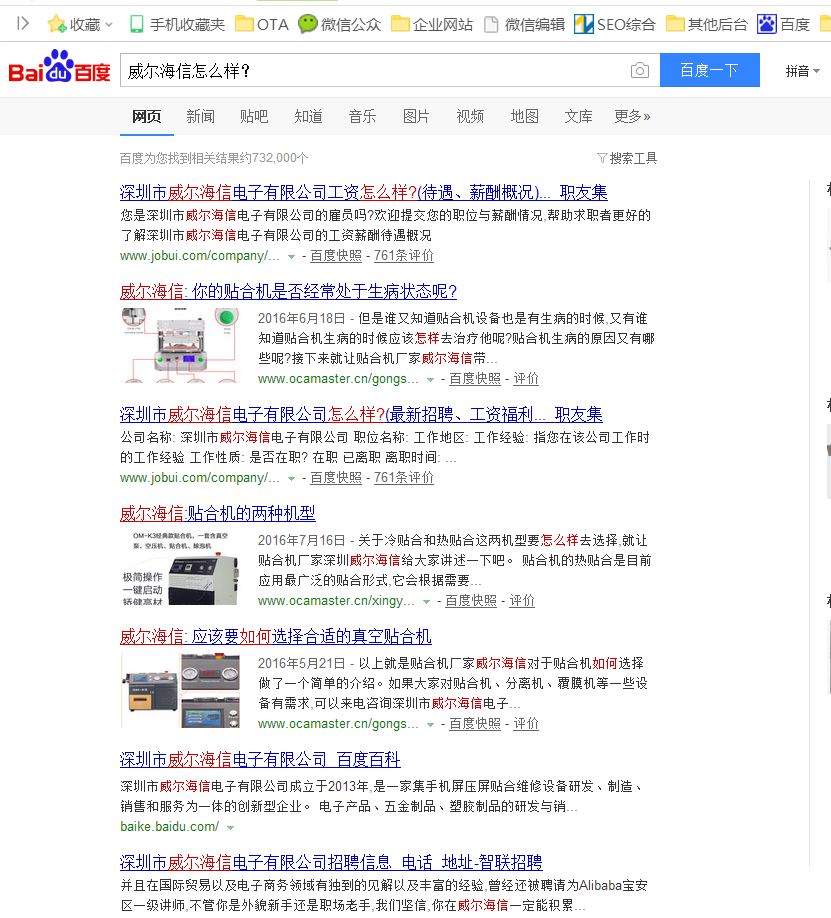Open 手机收藏夹 bookmark
Screen dimensions: 831x918
(176, 24)
